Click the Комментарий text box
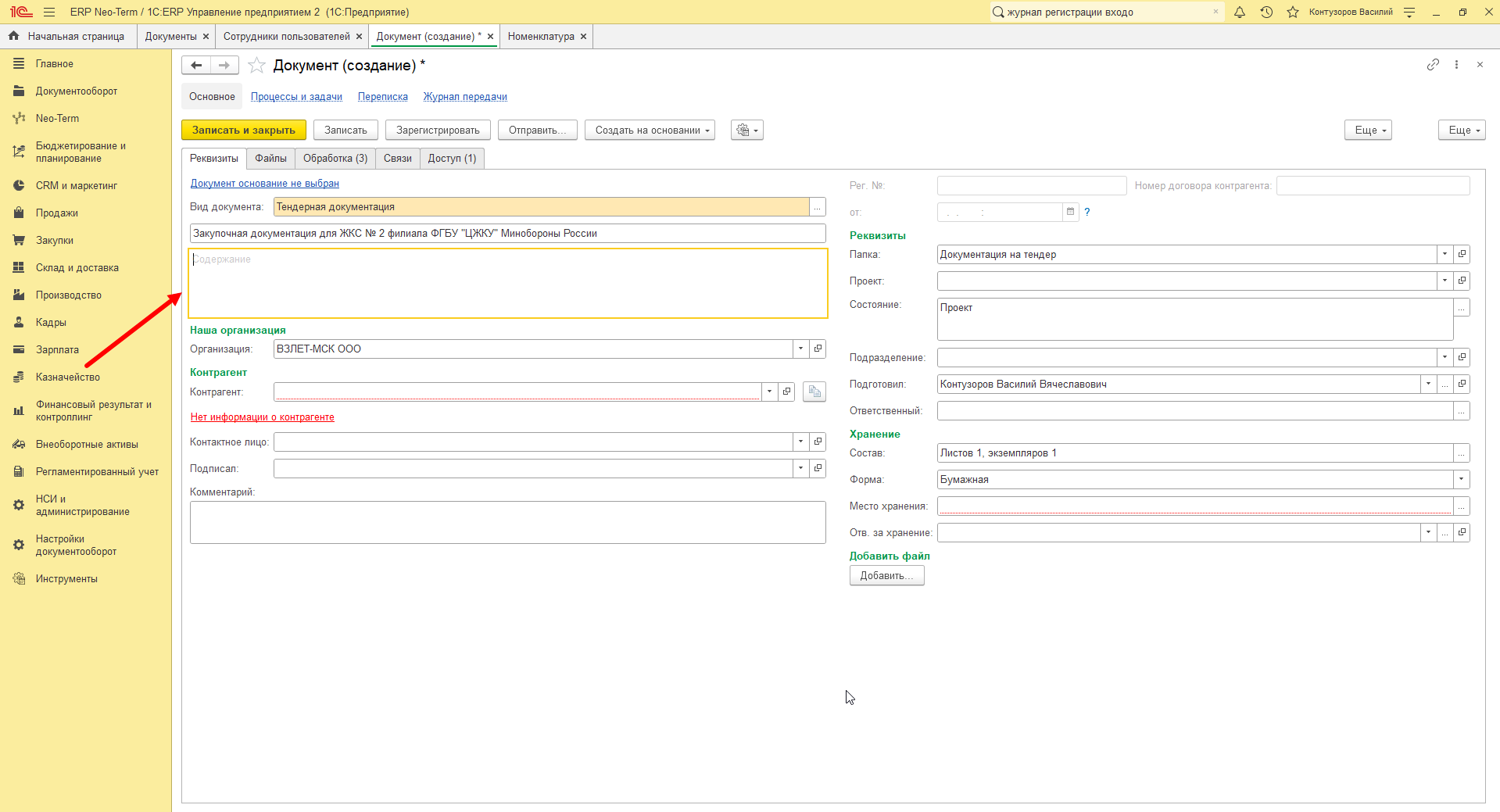1500x812 pixels. [508, 522]
